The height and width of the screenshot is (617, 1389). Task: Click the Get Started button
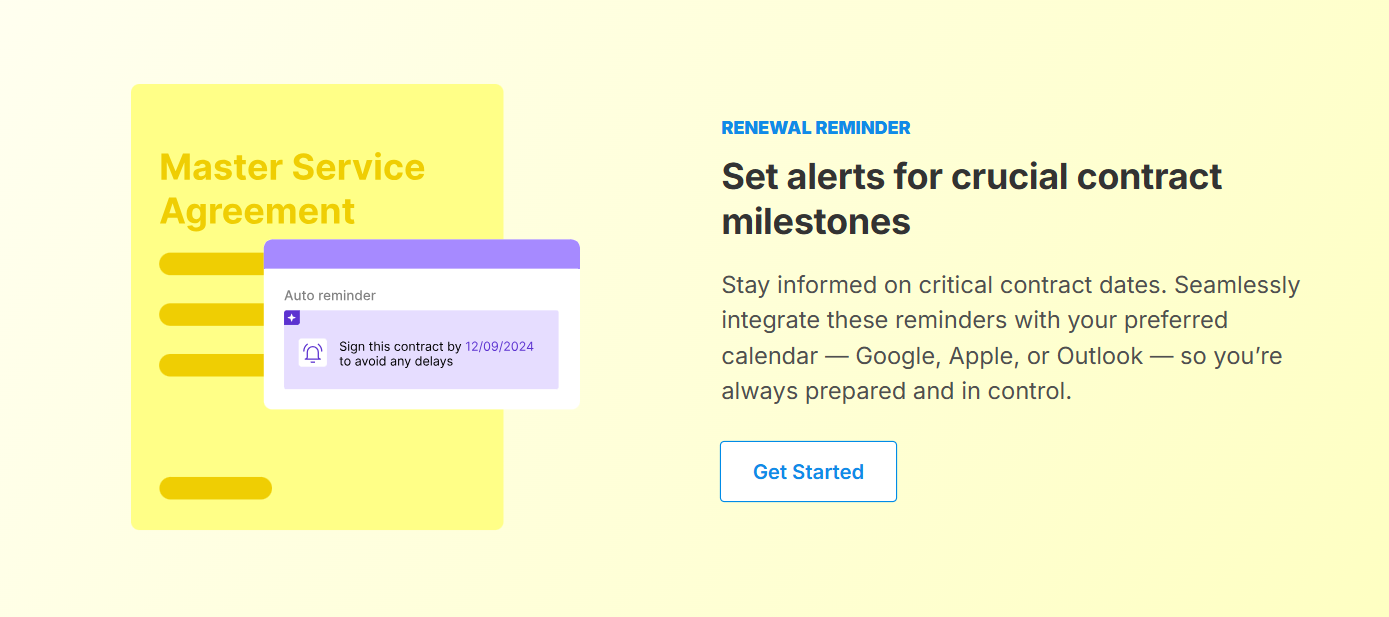tap(808, 471)
